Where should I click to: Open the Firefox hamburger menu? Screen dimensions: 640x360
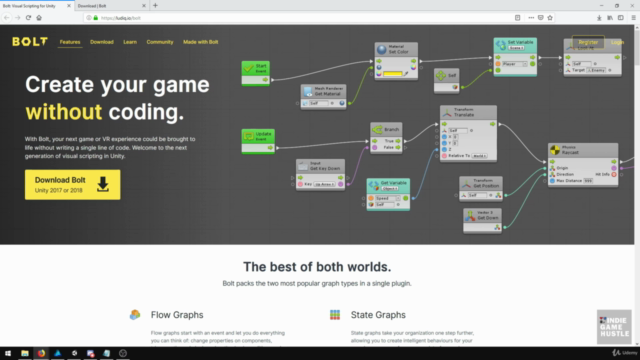coord(633,18)
